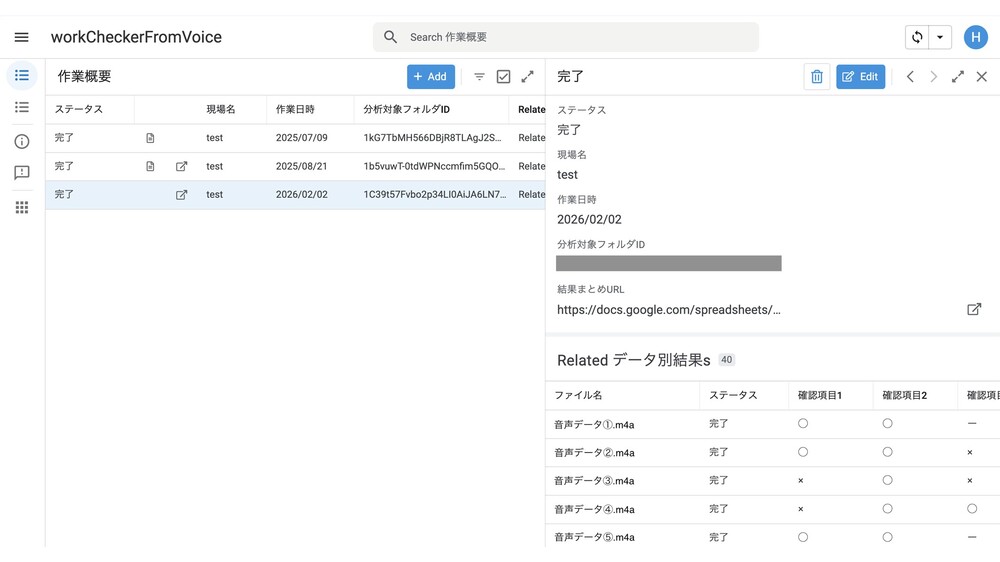
Task: Open the dropdown arrow beside sync
Action: pyautogui.click(x=940, y=37)
